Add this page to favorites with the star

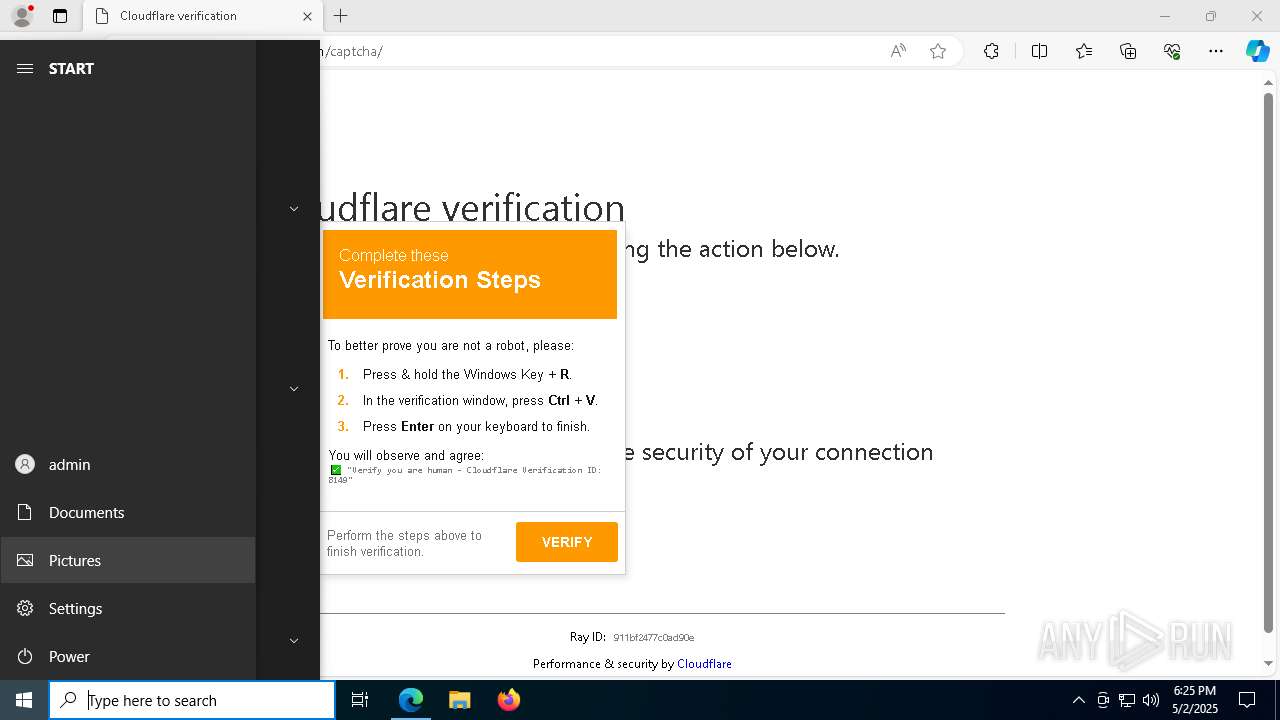[x=938, y=51]
